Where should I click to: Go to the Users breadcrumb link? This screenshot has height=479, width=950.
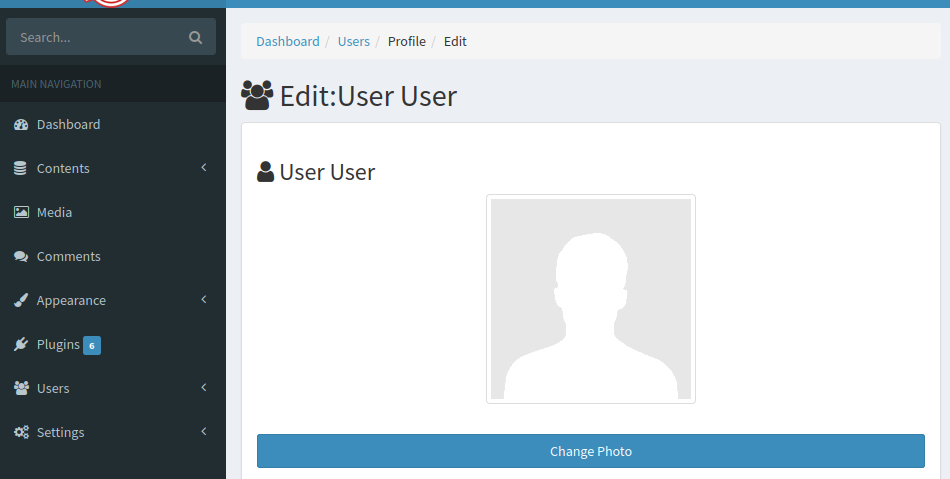tap(354, 41)
